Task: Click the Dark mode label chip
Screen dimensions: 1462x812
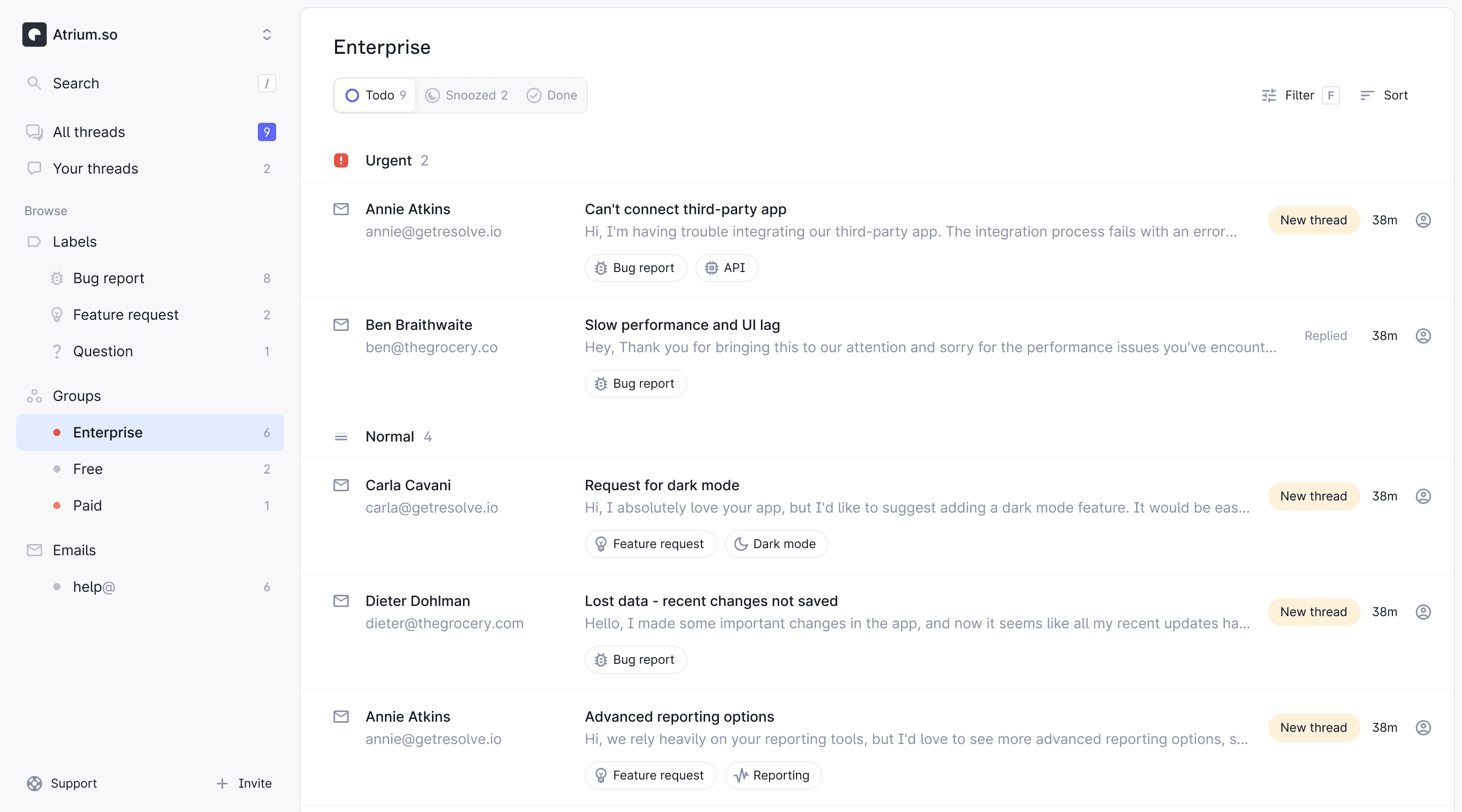Action: 776,544
